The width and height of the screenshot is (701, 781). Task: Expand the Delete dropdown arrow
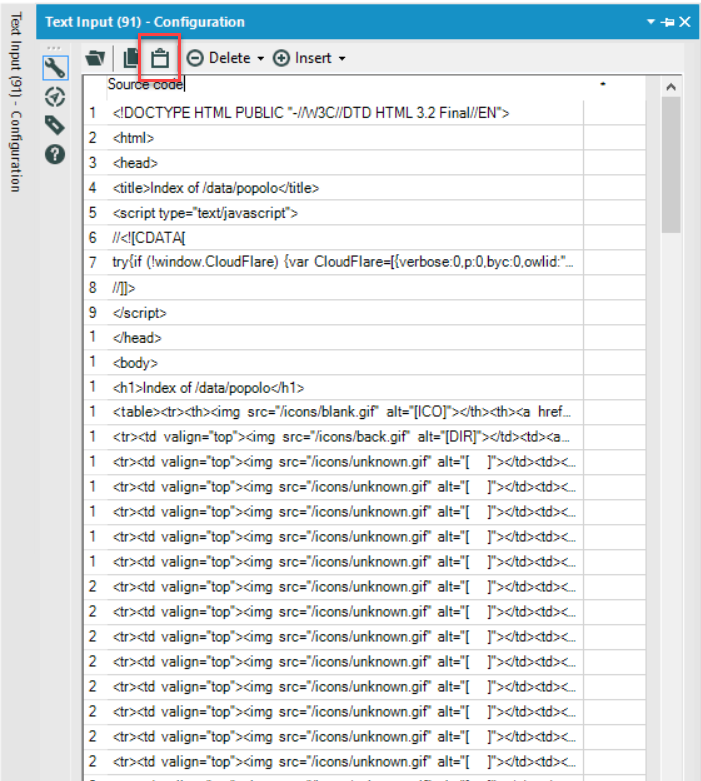coord(261,59)
